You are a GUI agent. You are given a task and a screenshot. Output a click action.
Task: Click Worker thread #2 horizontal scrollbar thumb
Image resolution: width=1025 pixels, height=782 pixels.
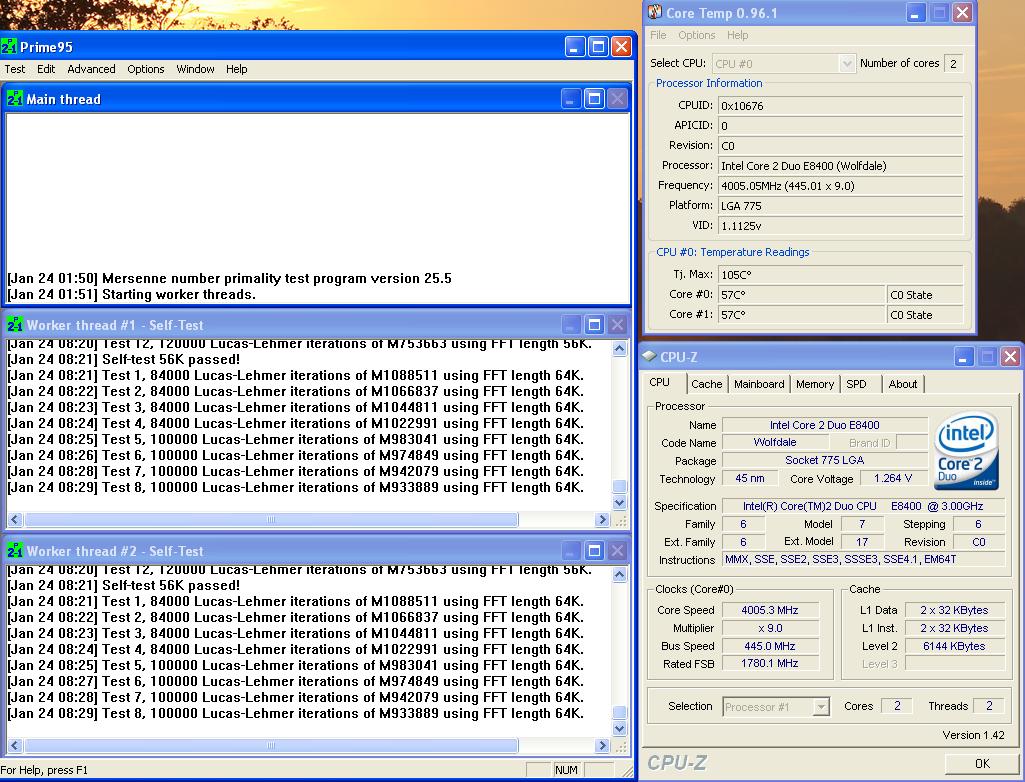271,745
